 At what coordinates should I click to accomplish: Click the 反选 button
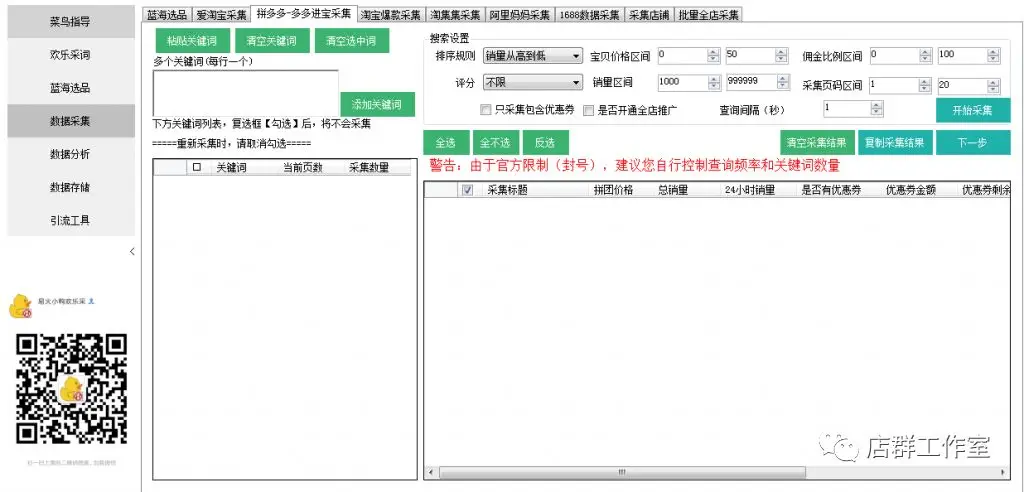(545, 143)
